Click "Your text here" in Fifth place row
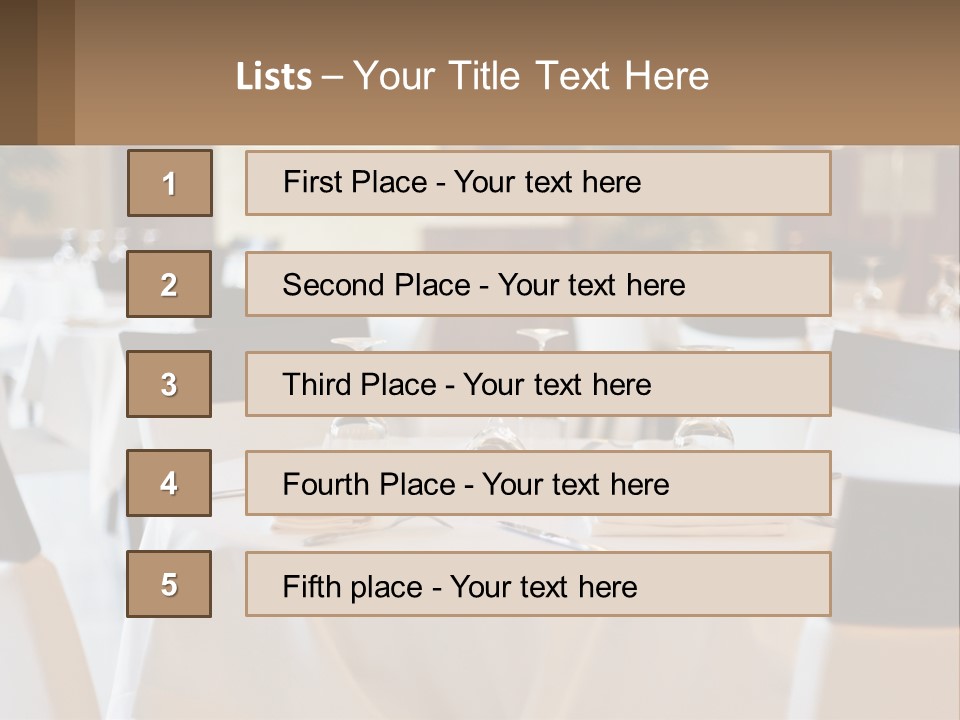 (543, 586)
